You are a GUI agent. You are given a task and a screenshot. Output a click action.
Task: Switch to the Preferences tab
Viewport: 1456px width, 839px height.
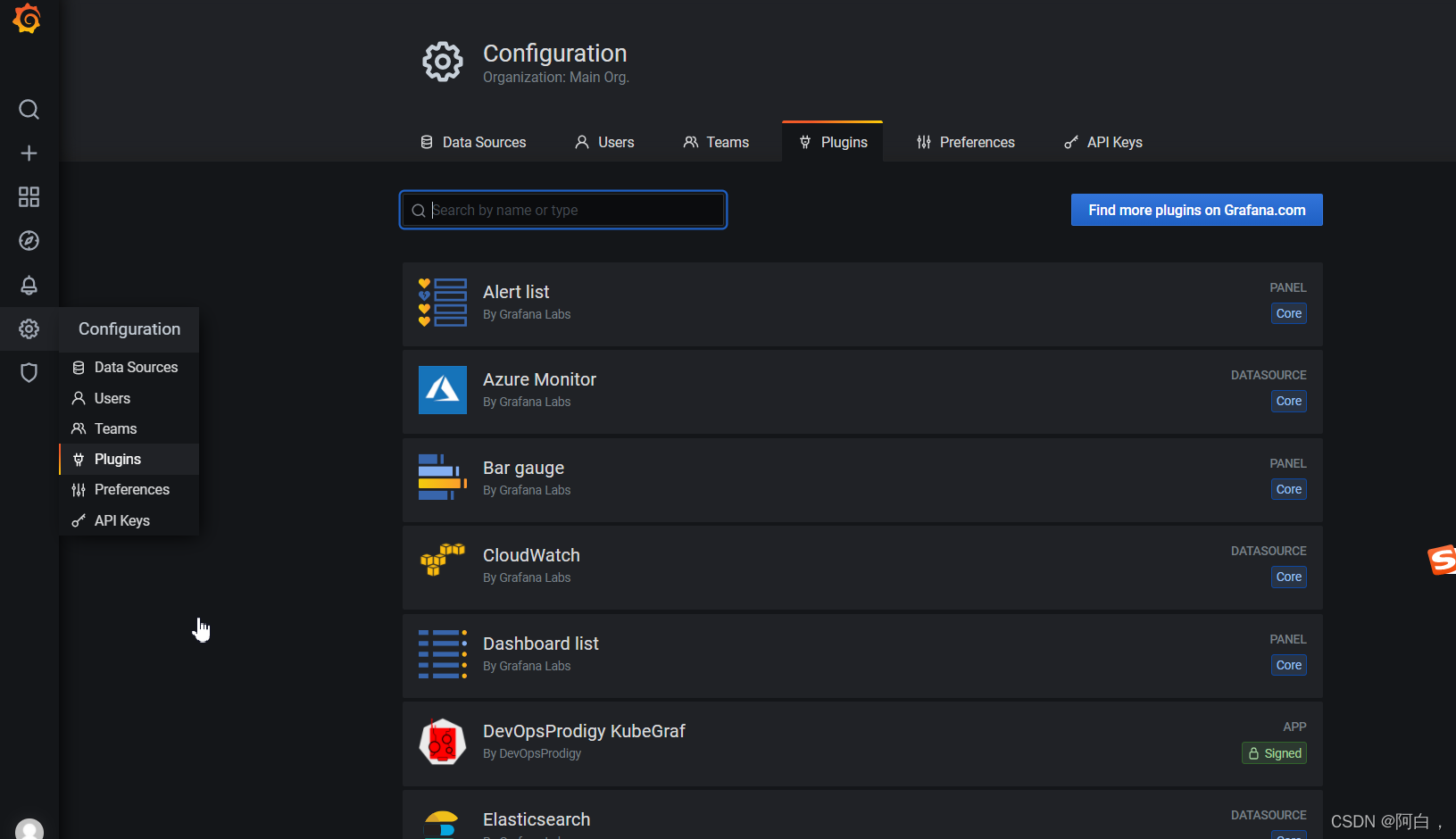coord(966,143)
